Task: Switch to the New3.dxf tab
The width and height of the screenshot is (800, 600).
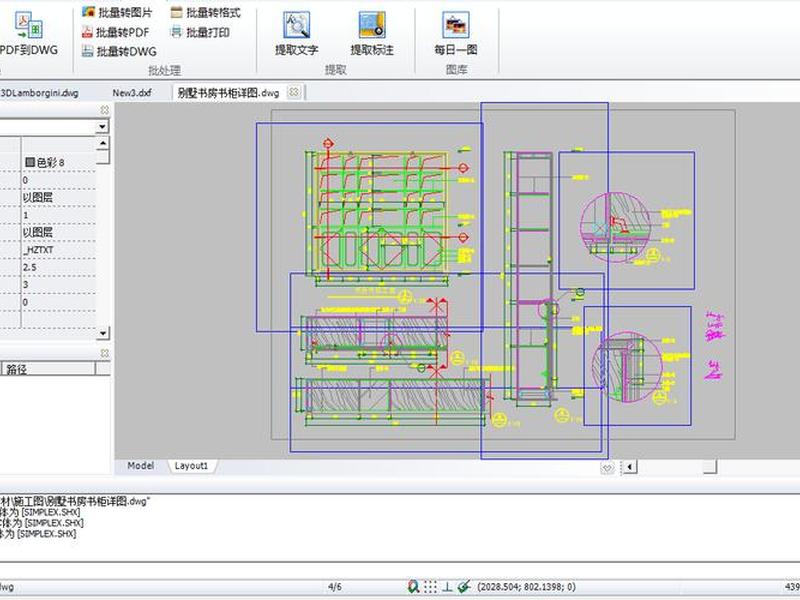Action: 132,93
